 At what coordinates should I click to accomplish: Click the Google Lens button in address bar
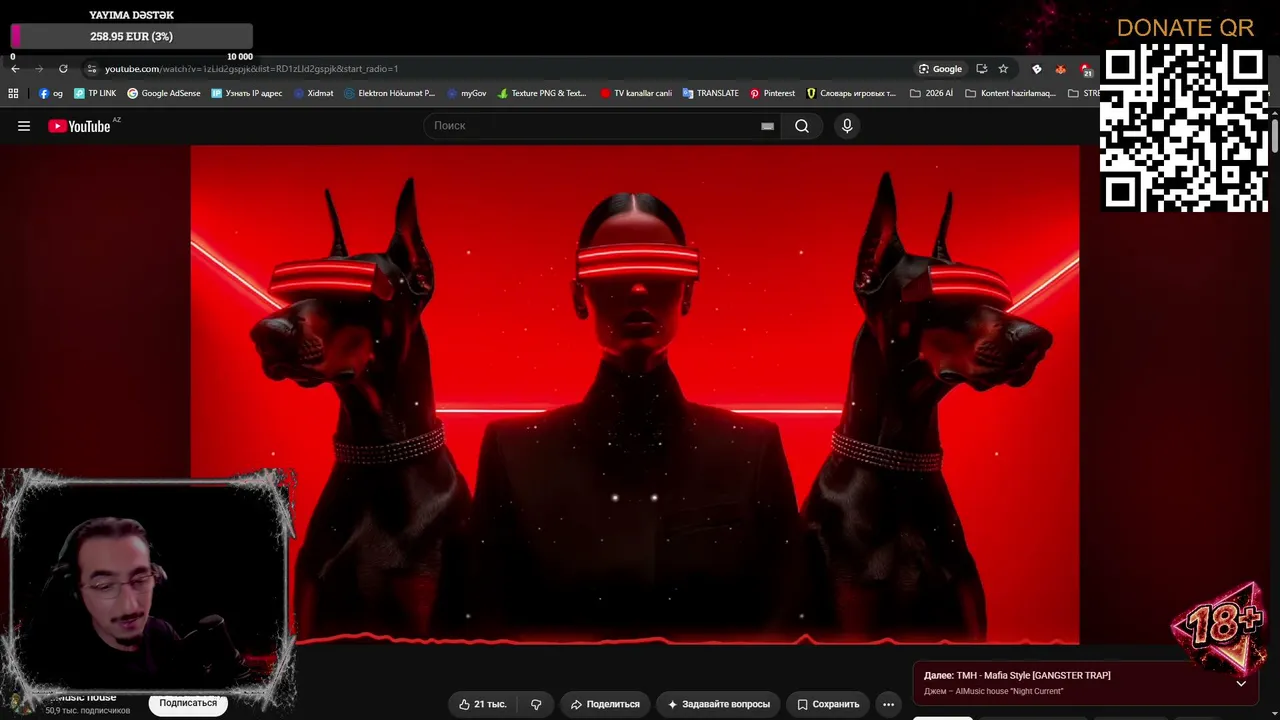click(940, 69)
